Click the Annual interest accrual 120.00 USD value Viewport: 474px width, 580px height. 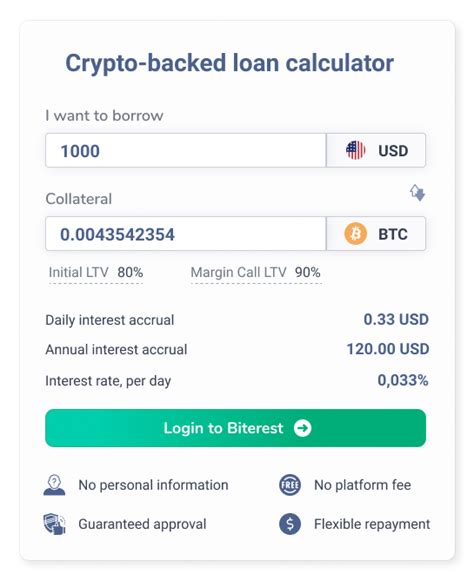pyautogui.click(x=388, y=349)
